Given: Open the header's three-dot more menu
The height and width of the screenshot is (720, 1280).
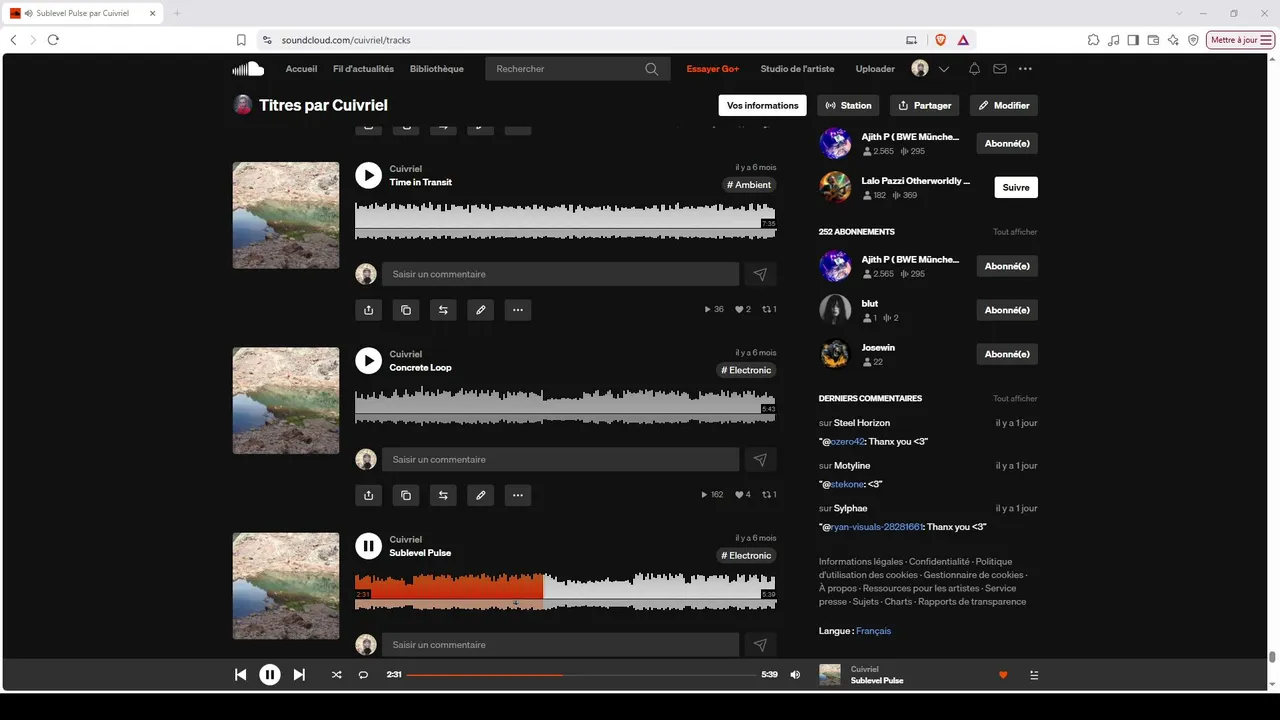Looking at the screenshot, I should [x=1025, y=69].
